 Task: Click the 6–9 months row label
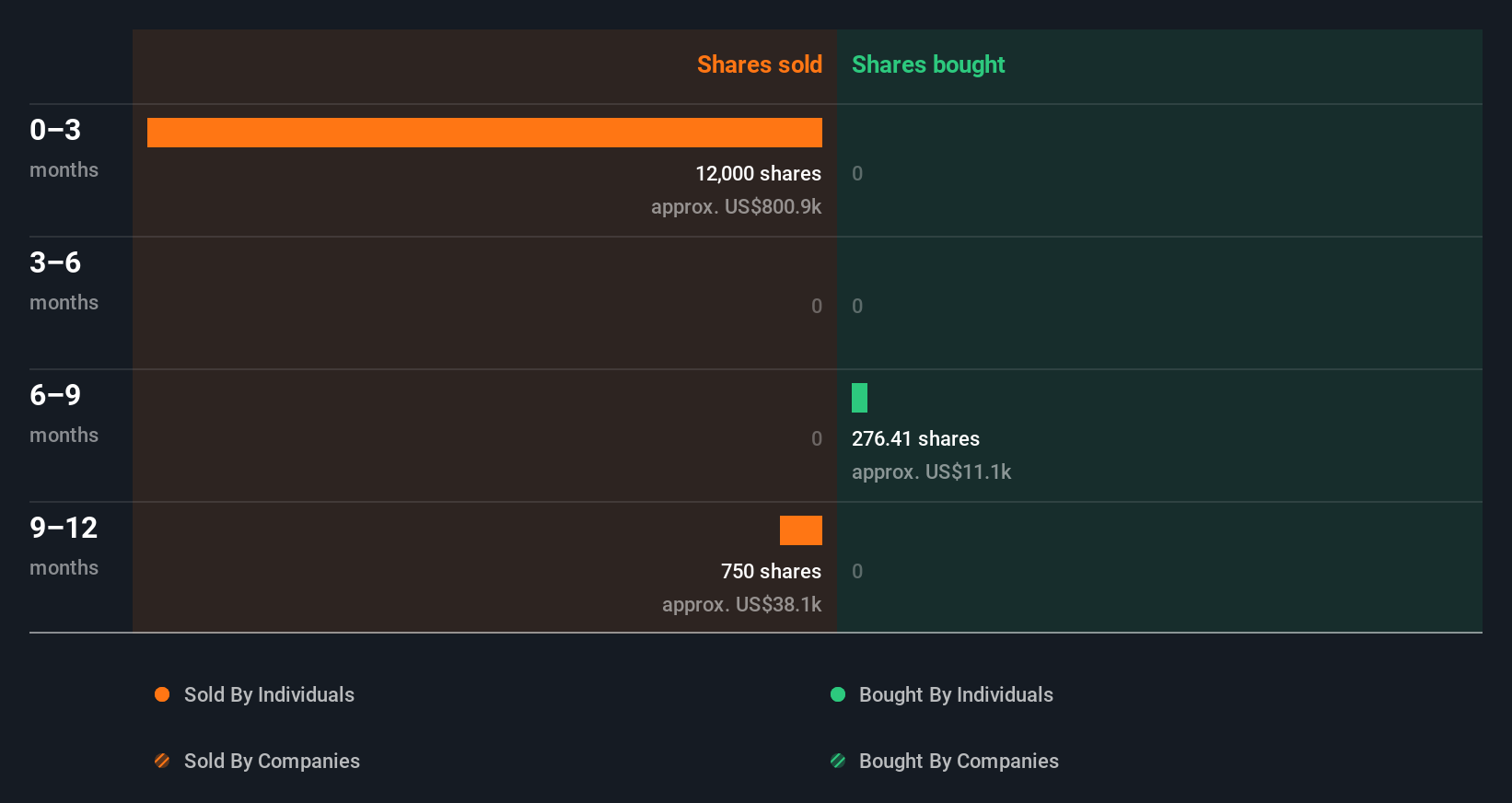[x=64, y=413]
